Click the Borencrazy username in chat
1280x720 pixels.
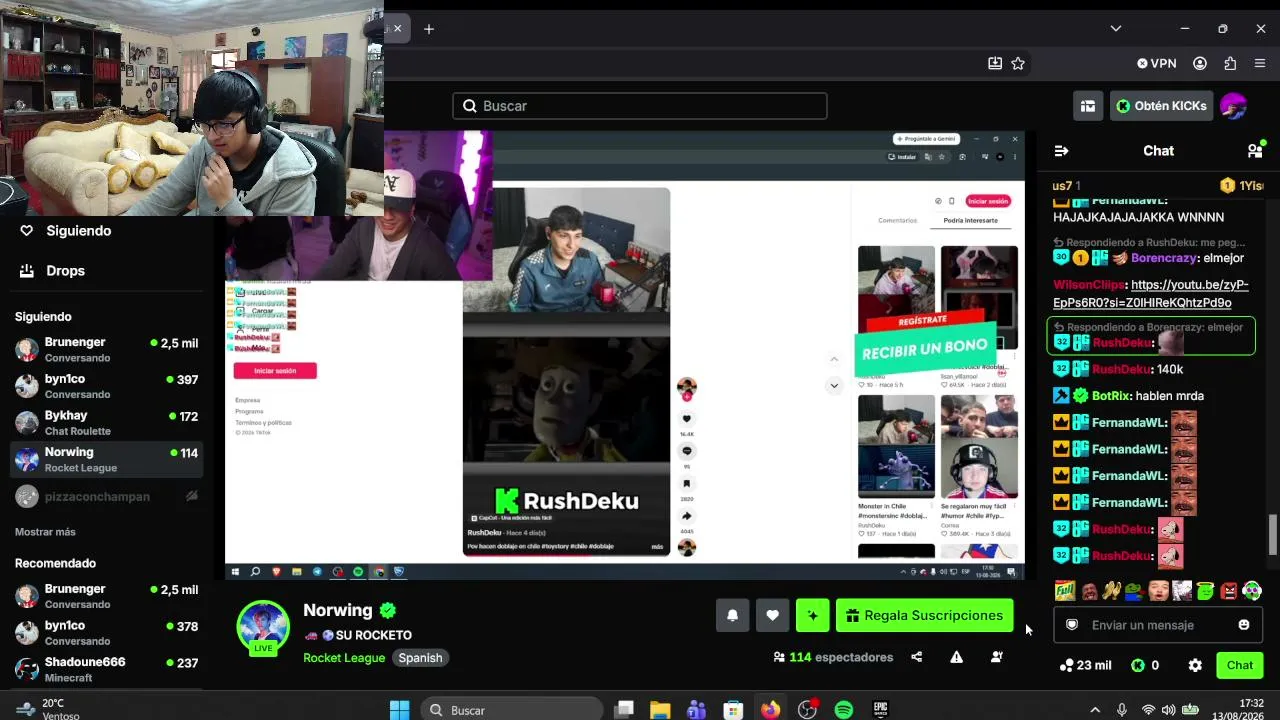click(x=1164, y=258)
